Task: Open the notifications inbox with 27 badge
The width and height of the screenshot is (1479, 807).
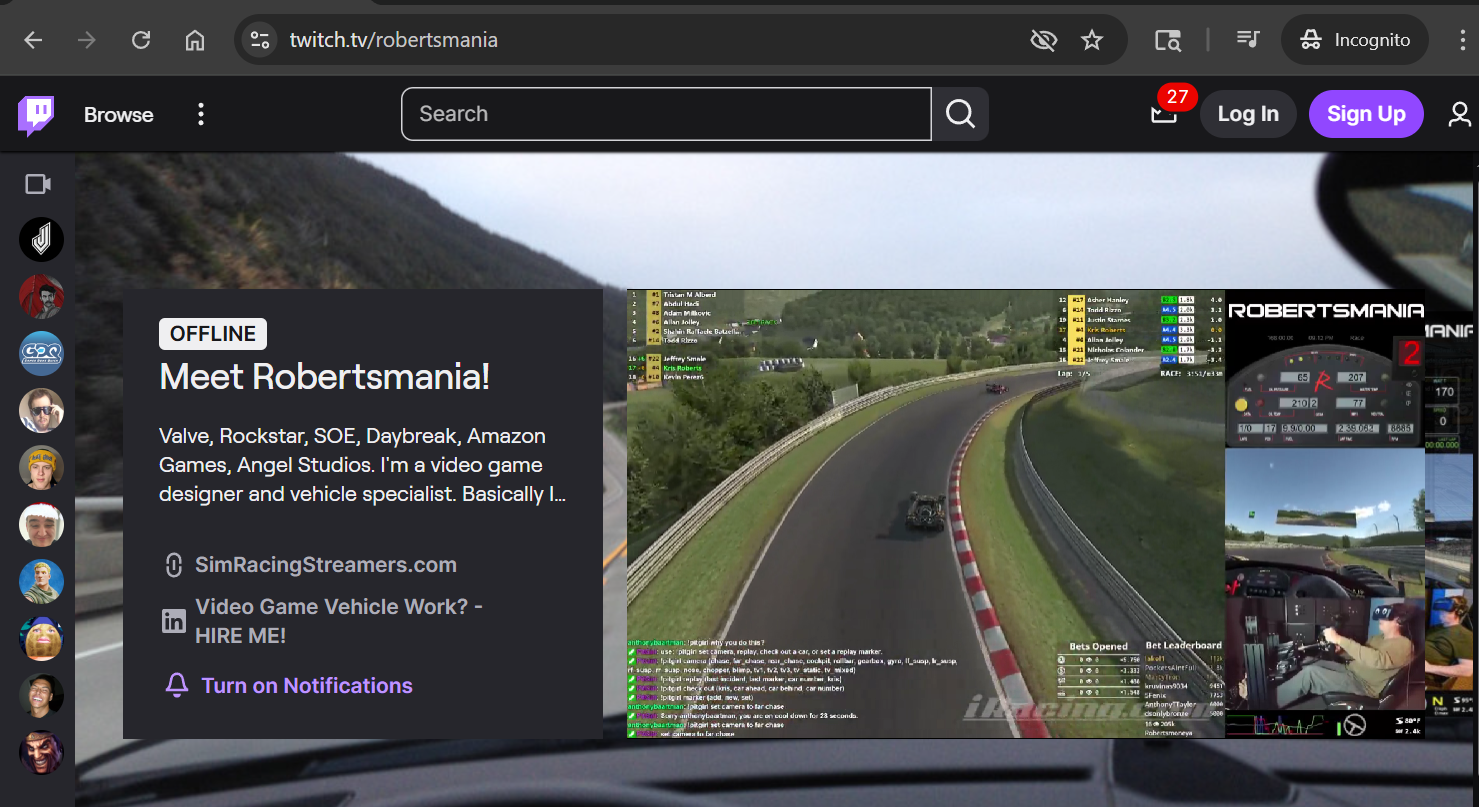Action: click(1163, 114)
